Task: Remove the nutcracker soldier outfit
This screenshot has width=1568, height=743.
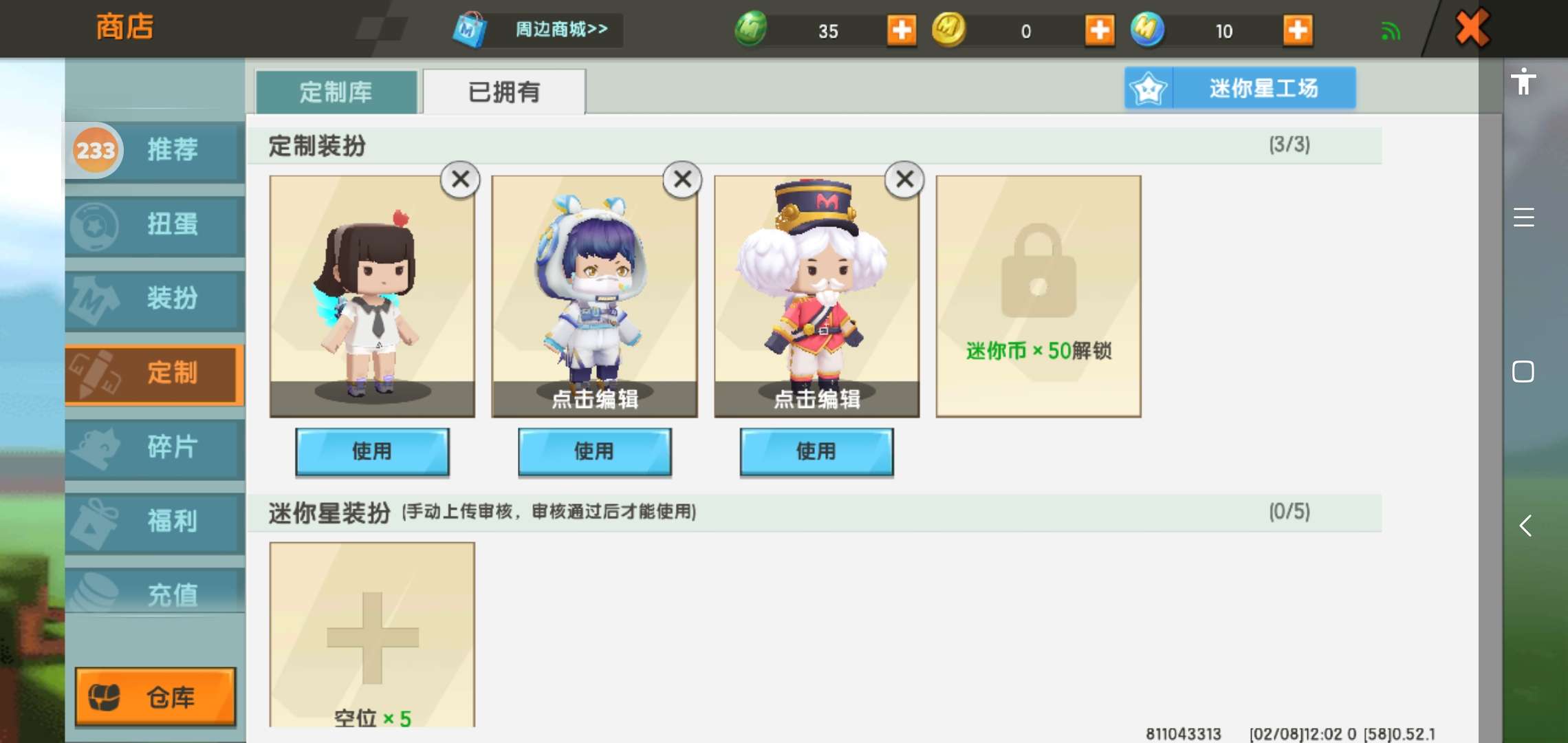Action: [904, 180]
